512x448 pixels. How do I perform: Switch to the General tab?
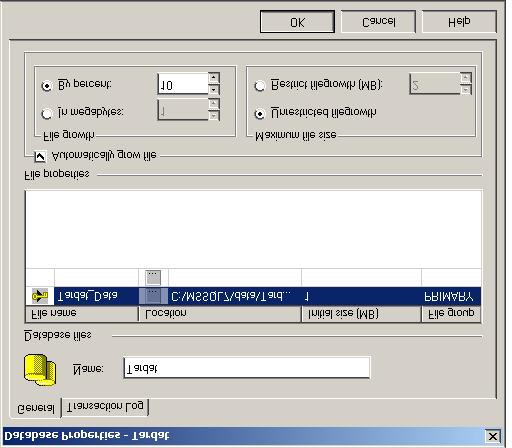pos(35,407)
